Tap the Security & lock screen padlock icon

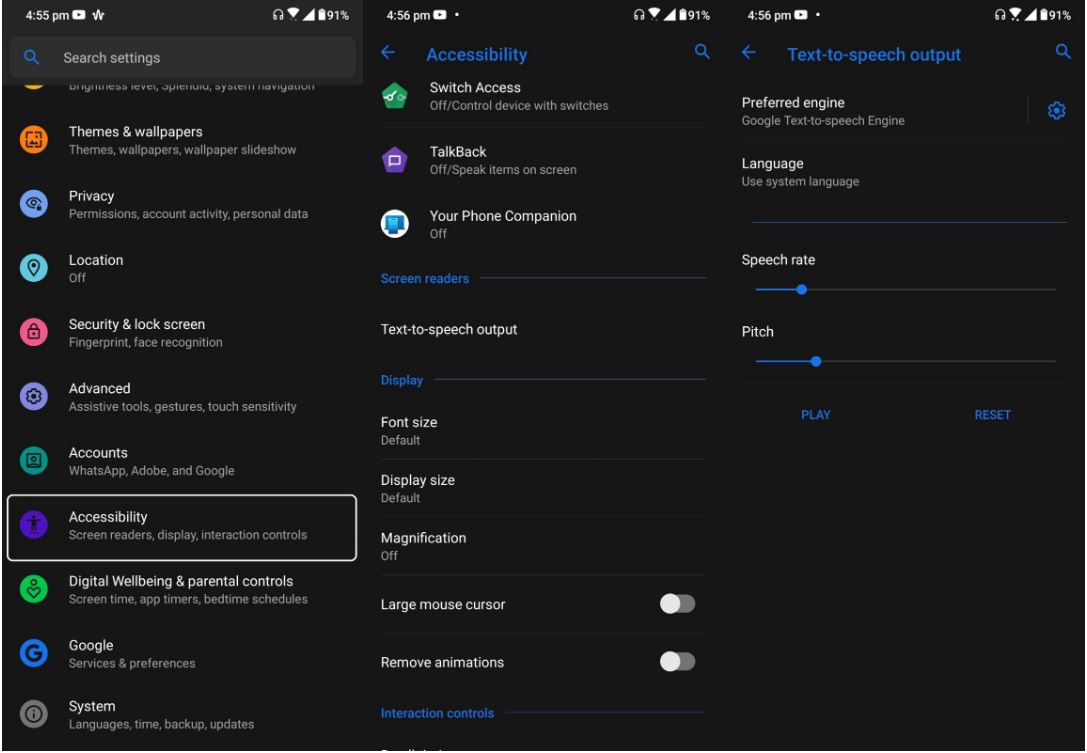33,332
